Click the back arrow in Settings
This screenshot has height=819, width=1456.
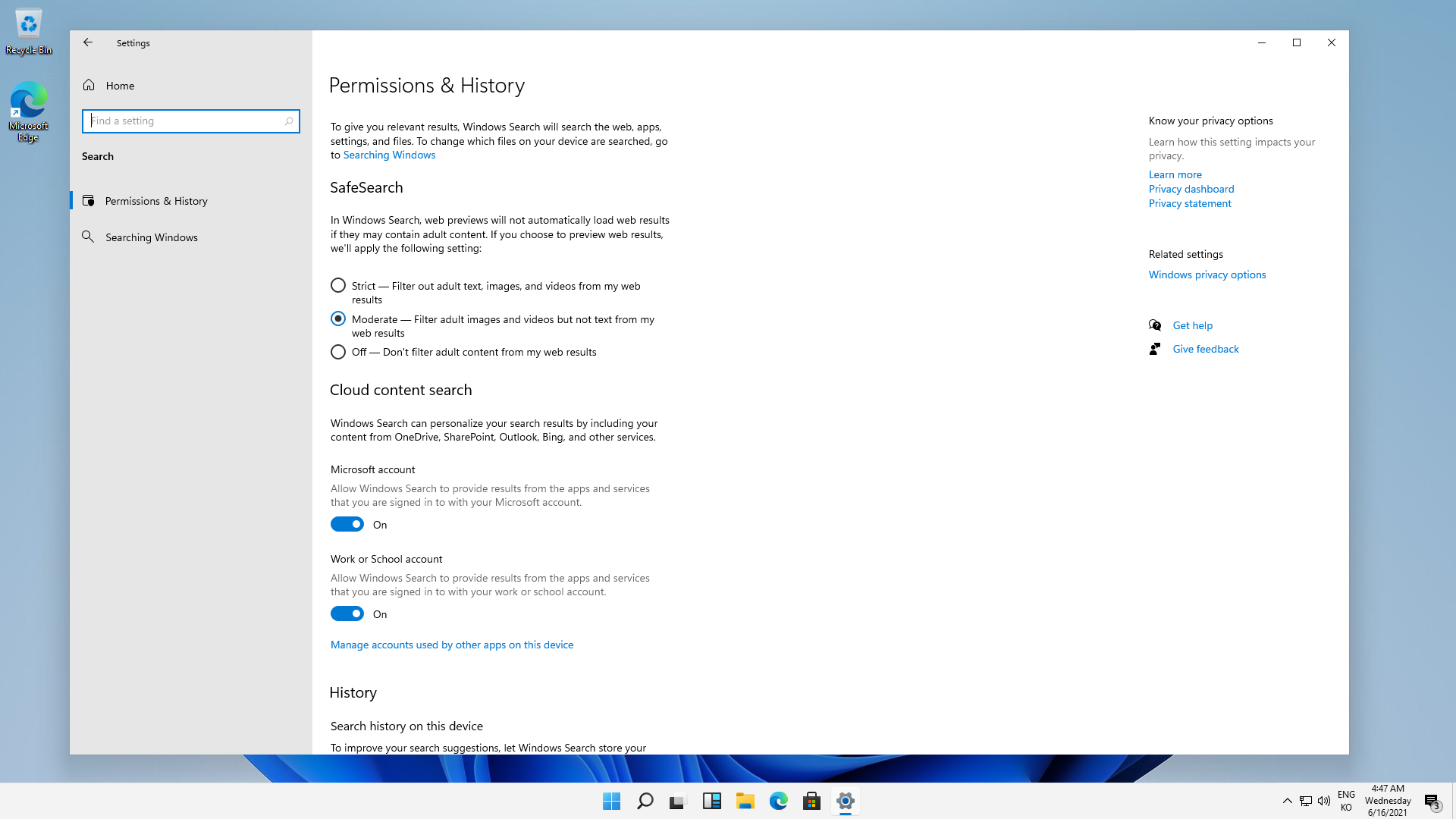pos(88,42)
